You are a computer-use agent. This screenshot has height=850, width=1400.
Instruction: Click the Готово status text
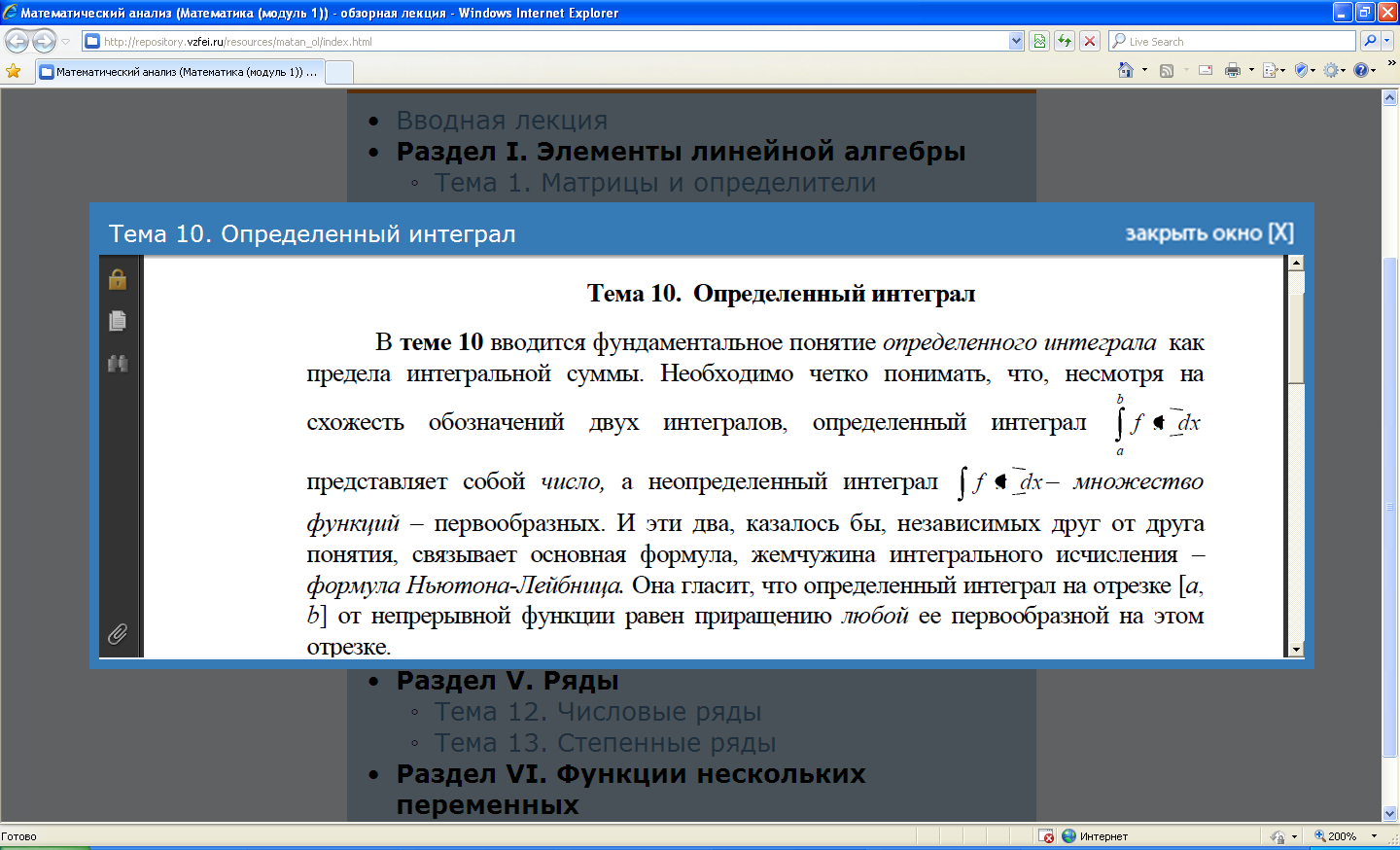[18, 836]
